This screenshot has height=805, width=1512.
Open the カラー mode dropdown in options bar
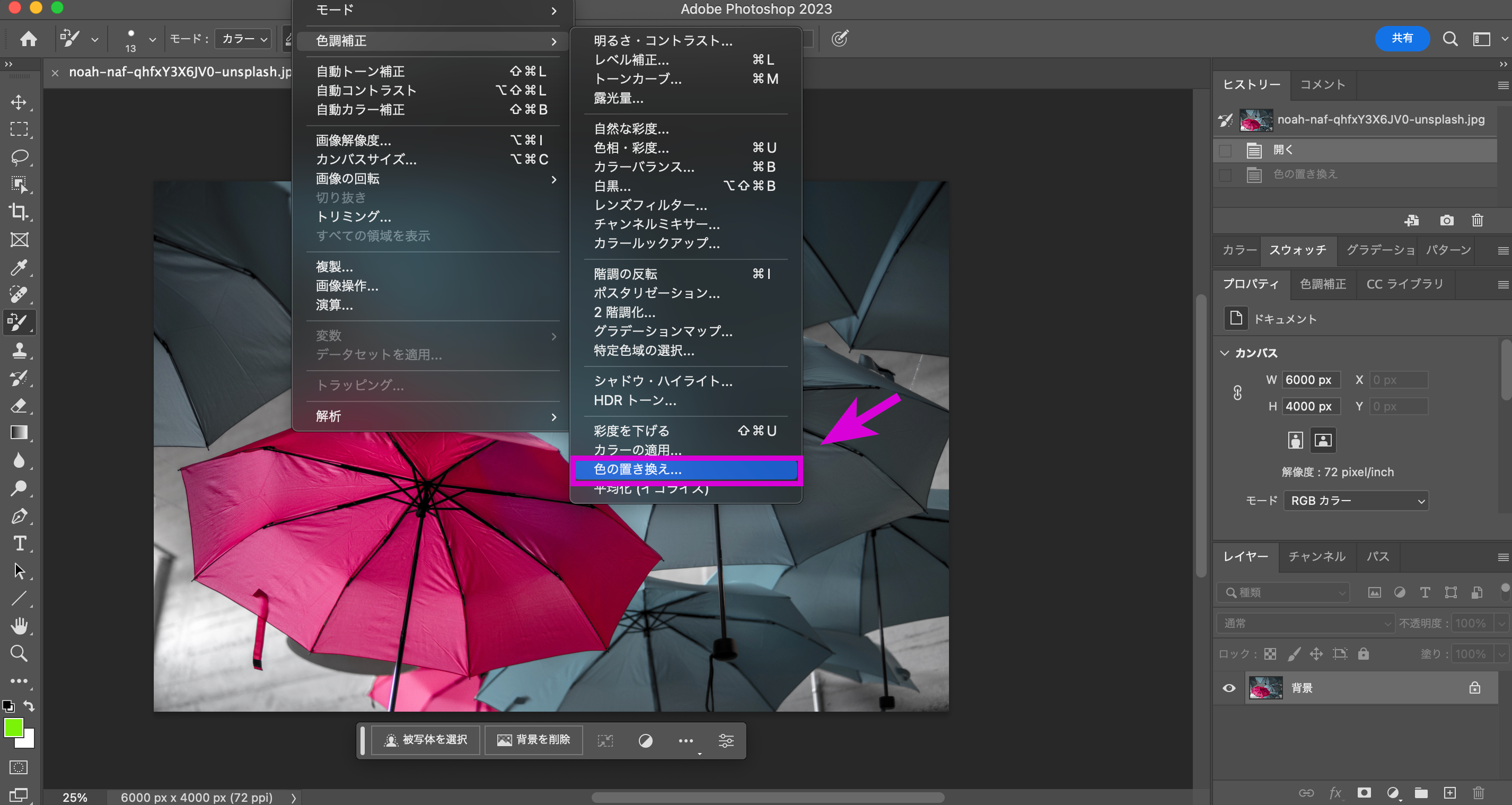(x=243, y=39)
